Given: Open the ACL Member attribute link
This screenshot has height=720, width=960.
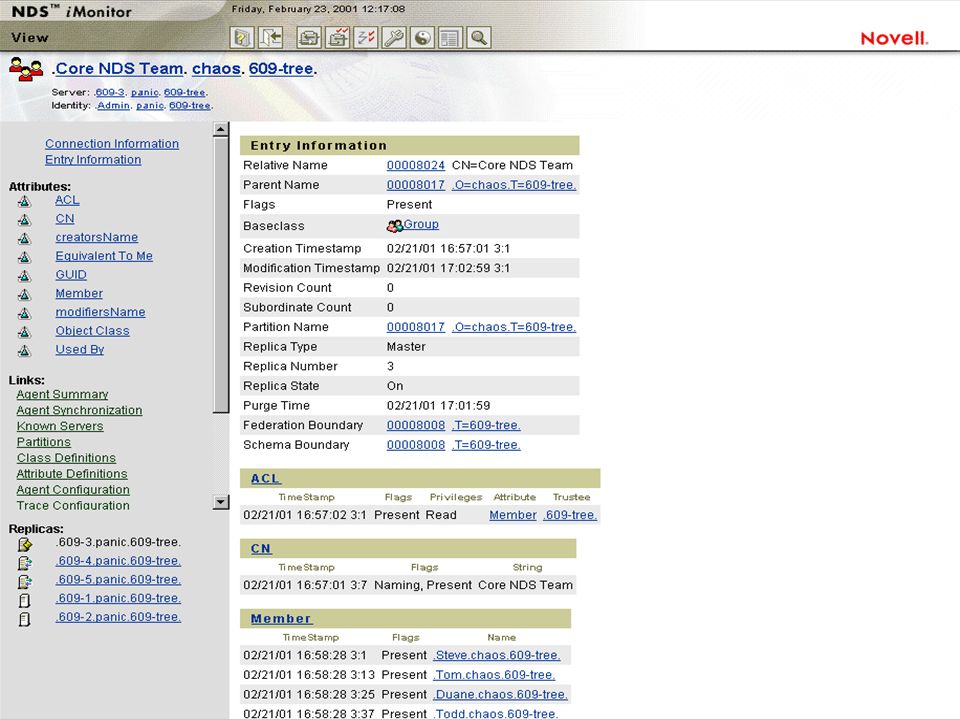Looking at the screenshot, I should point(512,515).
